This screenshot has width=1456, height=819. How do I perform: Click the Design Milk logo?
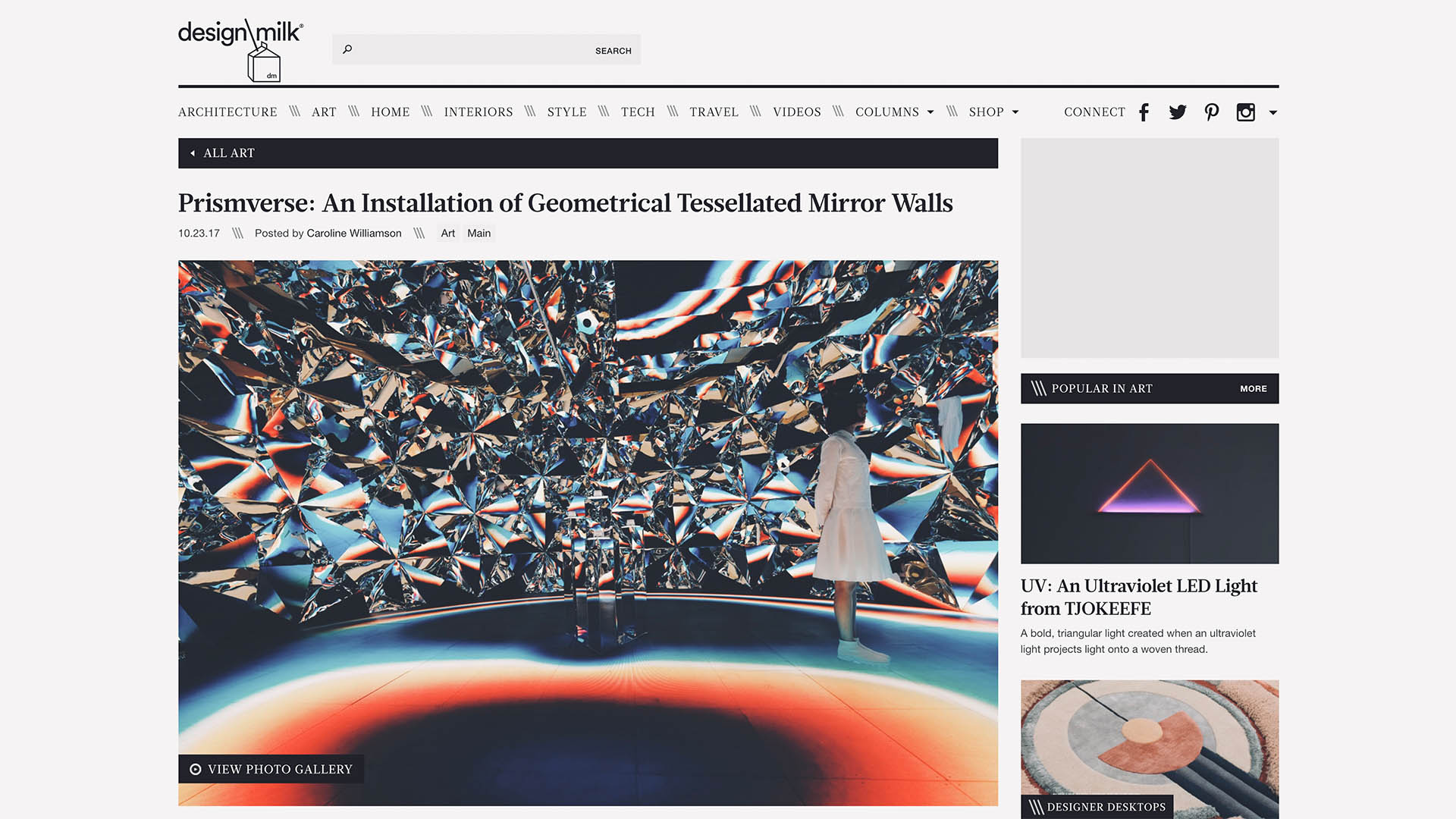(240, 50)
